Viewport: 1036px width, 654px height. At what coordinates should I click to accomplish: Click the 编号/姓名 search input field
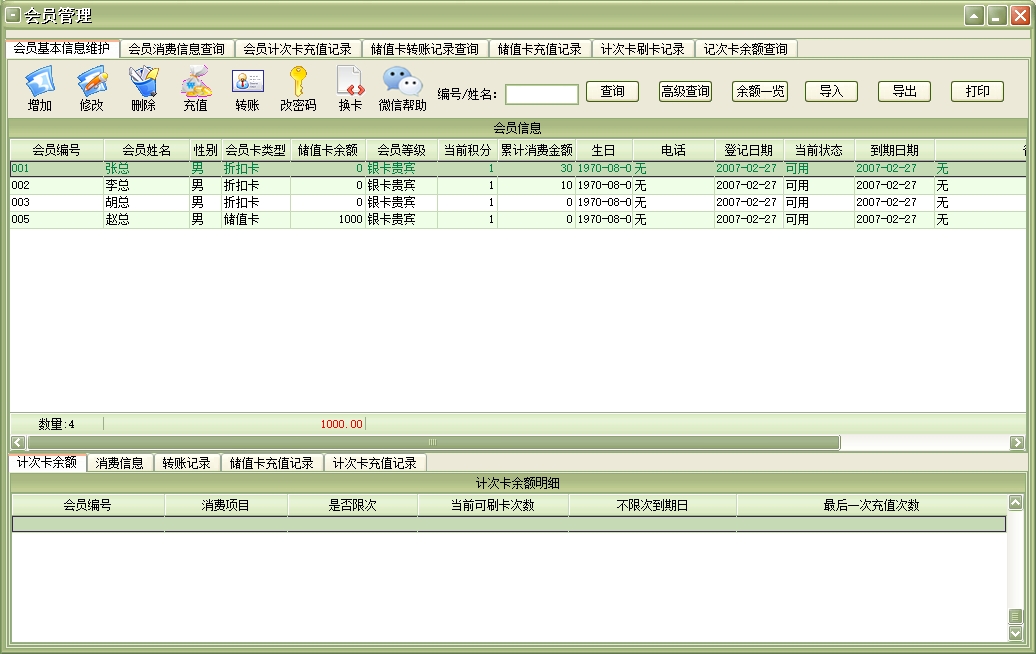(541, 94)
